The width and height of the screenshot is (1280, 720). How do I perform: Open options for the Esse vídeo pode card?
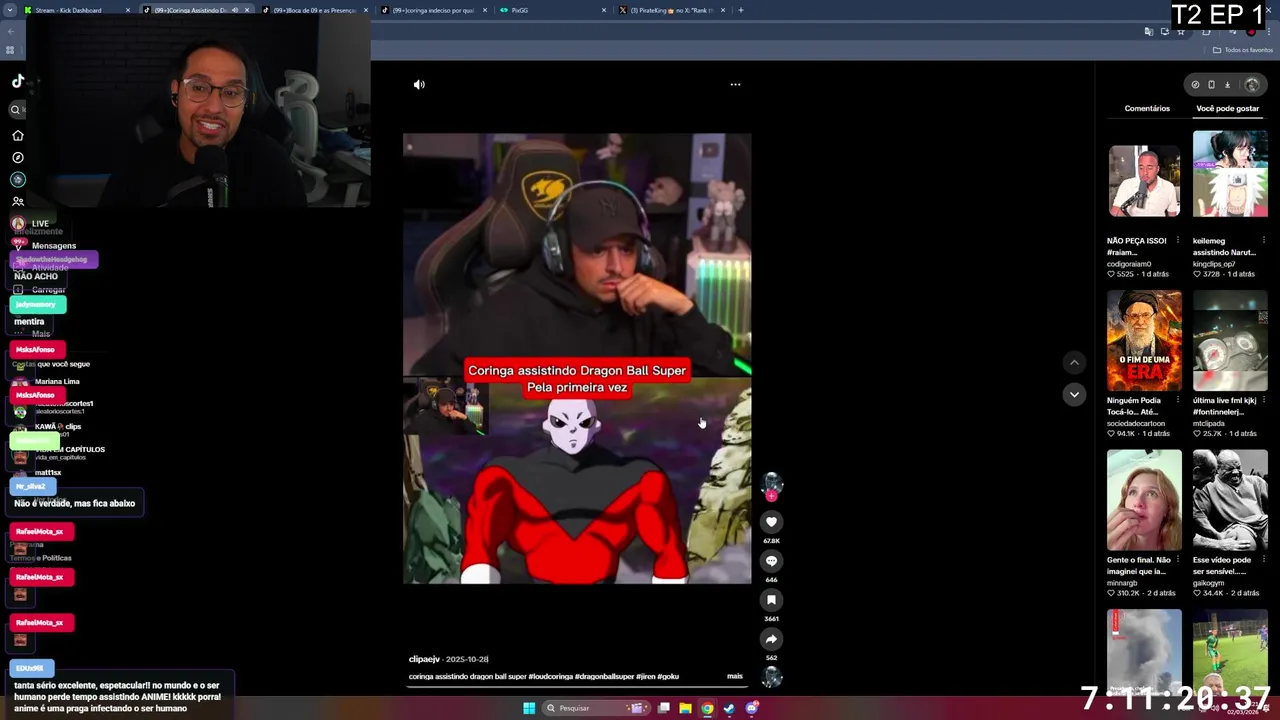point(1263,560)
